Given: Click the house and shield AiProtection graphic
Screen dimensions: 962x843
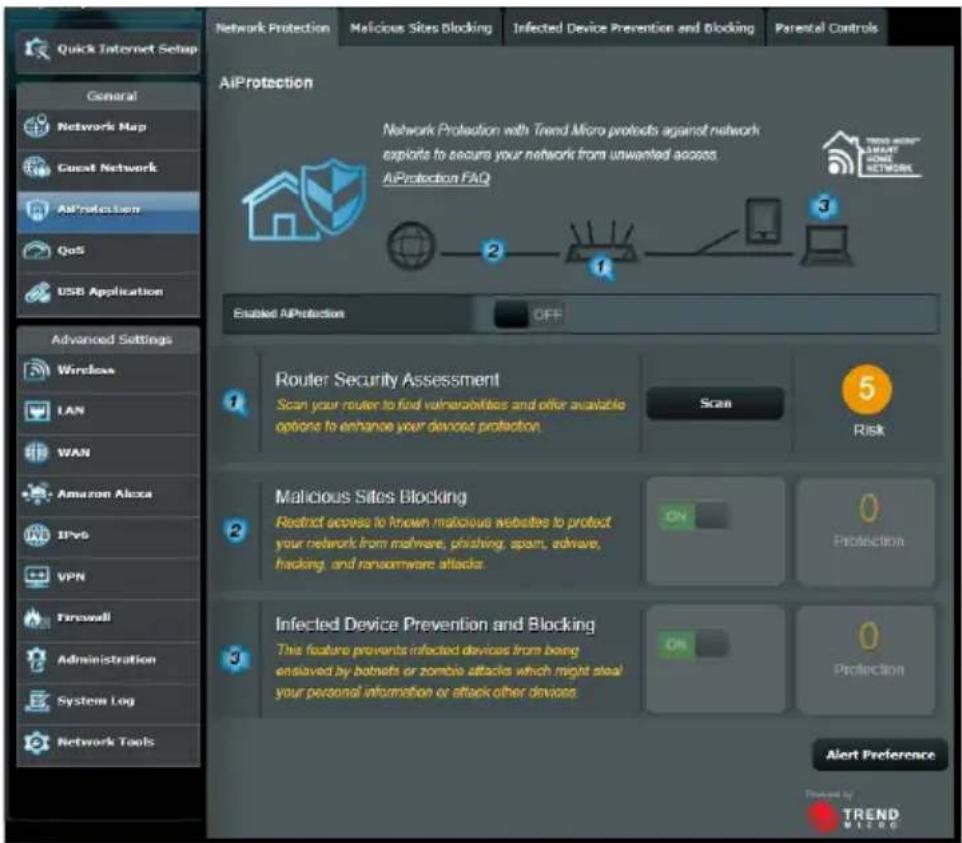Looking at the screenshot, I should click(x=305, y=200).
